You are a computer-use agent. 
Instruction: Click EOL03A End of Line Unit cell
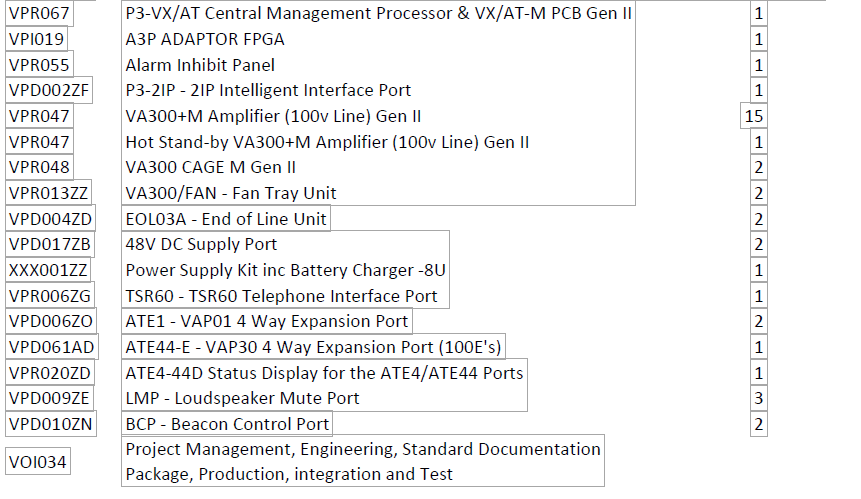pyautogui.click(x=225, y=219)
